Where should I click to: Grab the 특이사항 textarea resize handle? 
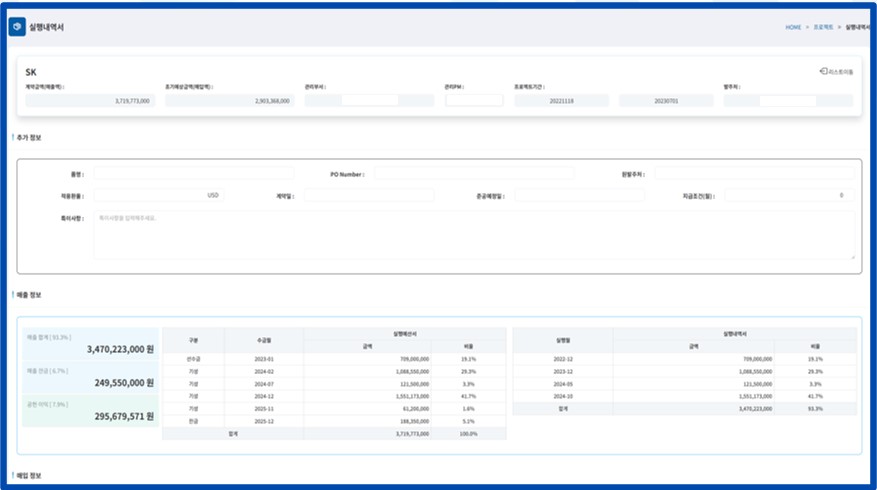pyautogui.click(x=852, y=257)
